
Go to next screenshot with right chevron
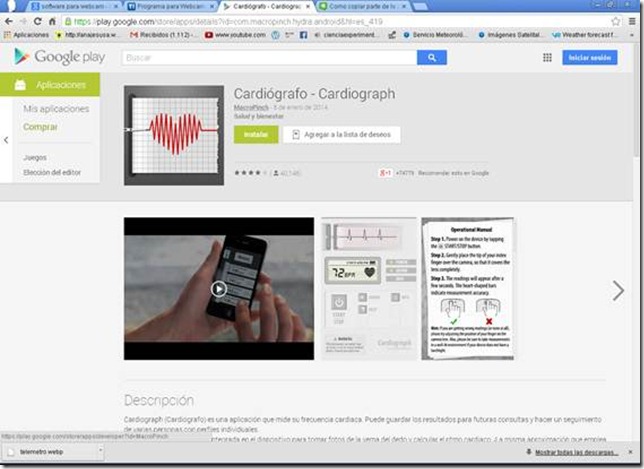click(x=618, y=290)
